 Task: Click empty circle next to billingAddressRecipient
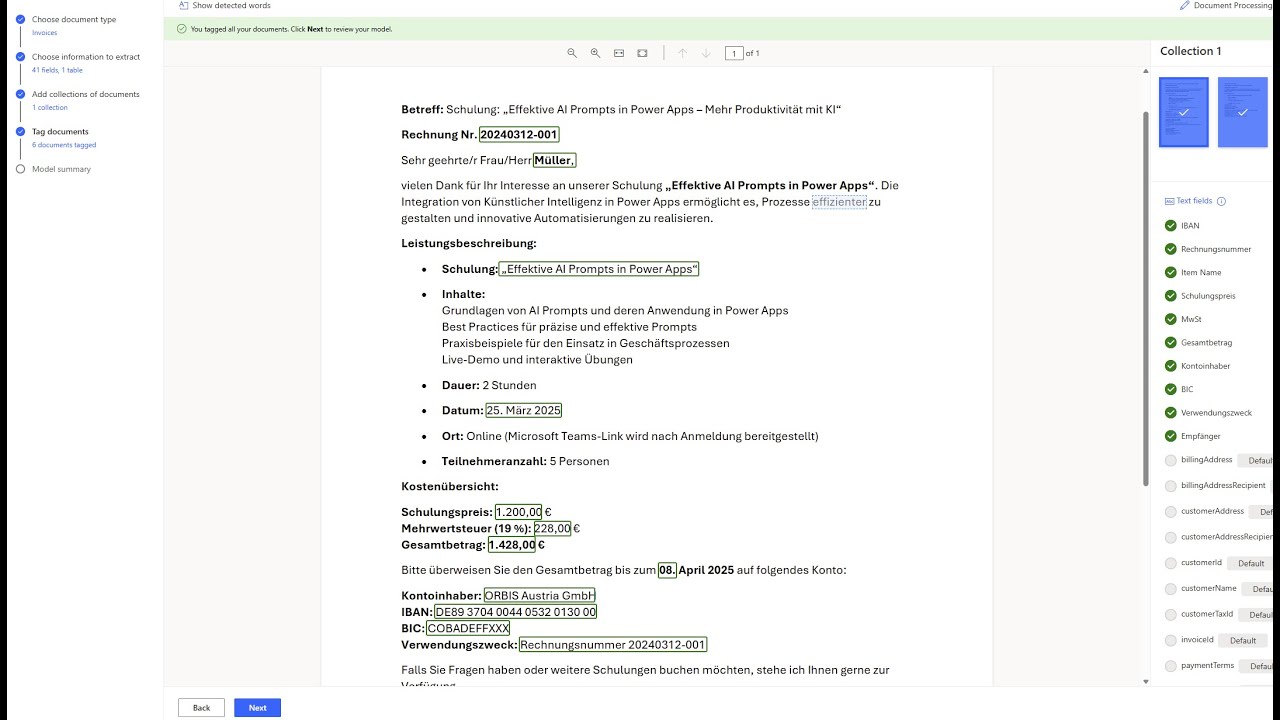[1171, 485]
